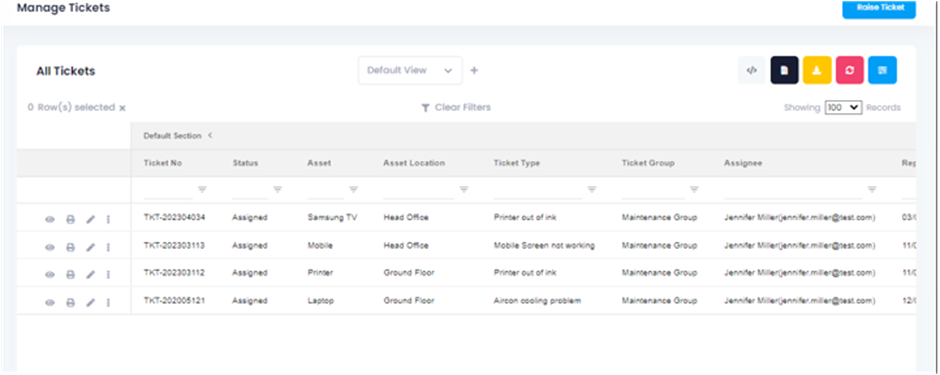
Task: Print ticket TKT-202005121
Action: coord(70,303)
